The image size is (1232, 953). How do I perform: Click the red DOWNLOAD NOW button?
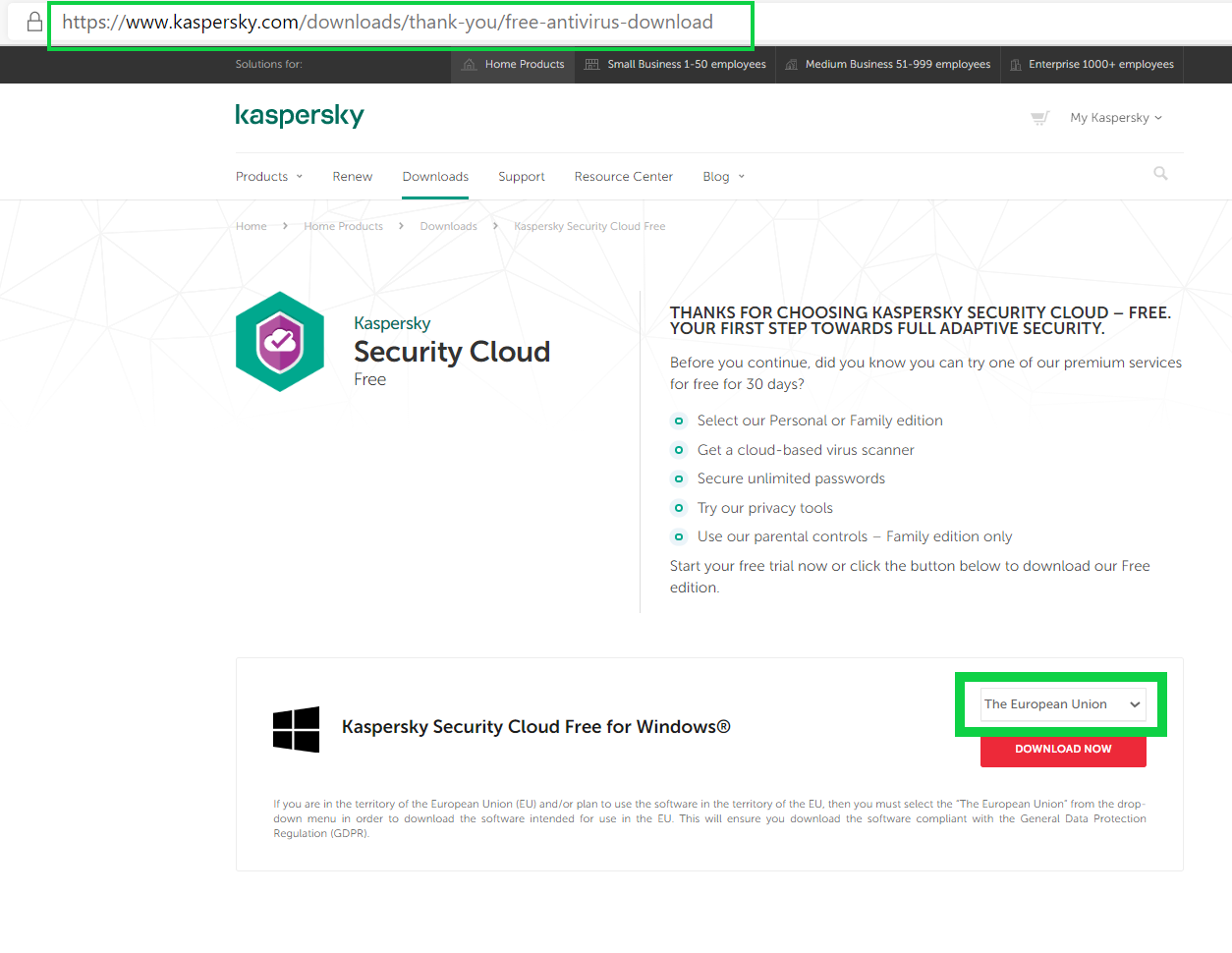point(1063,750)
